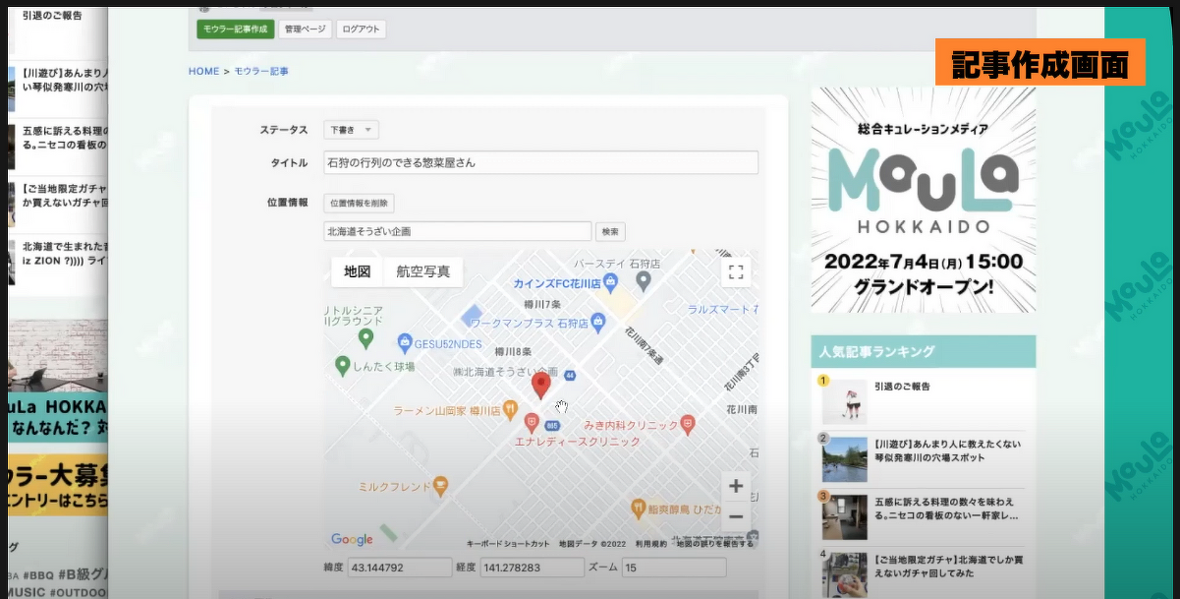Select the エナレディースクリニック hospital marker
Image resolution: width=1180 pixels, height=599 pixels.
(x=531, y=424)
